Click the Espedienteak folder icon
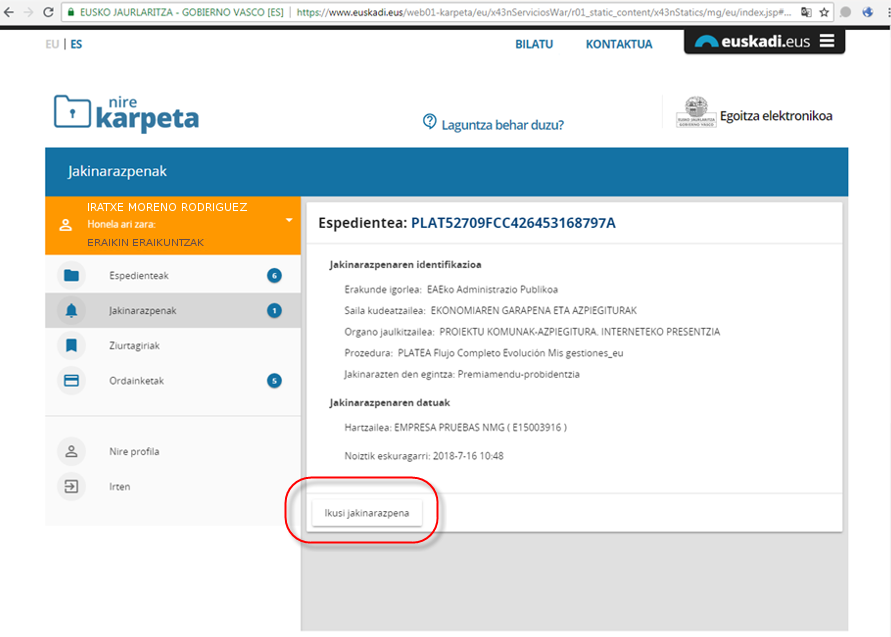 point(71,276)
